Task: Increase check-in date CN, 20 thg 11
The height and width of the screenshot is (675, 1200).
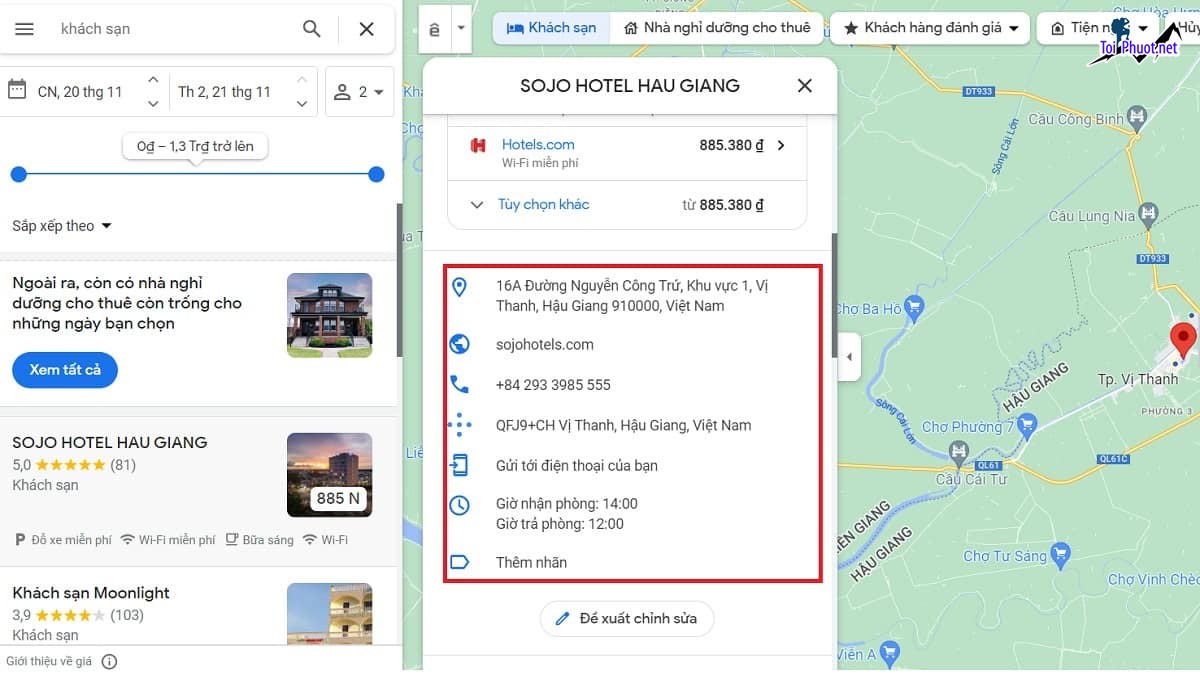Action: (153, 79)
